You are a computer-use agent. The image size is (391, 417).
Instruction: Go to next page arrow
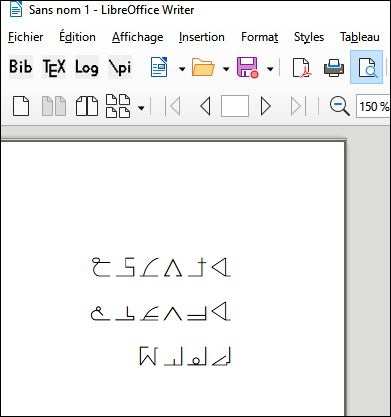[265, 106]
